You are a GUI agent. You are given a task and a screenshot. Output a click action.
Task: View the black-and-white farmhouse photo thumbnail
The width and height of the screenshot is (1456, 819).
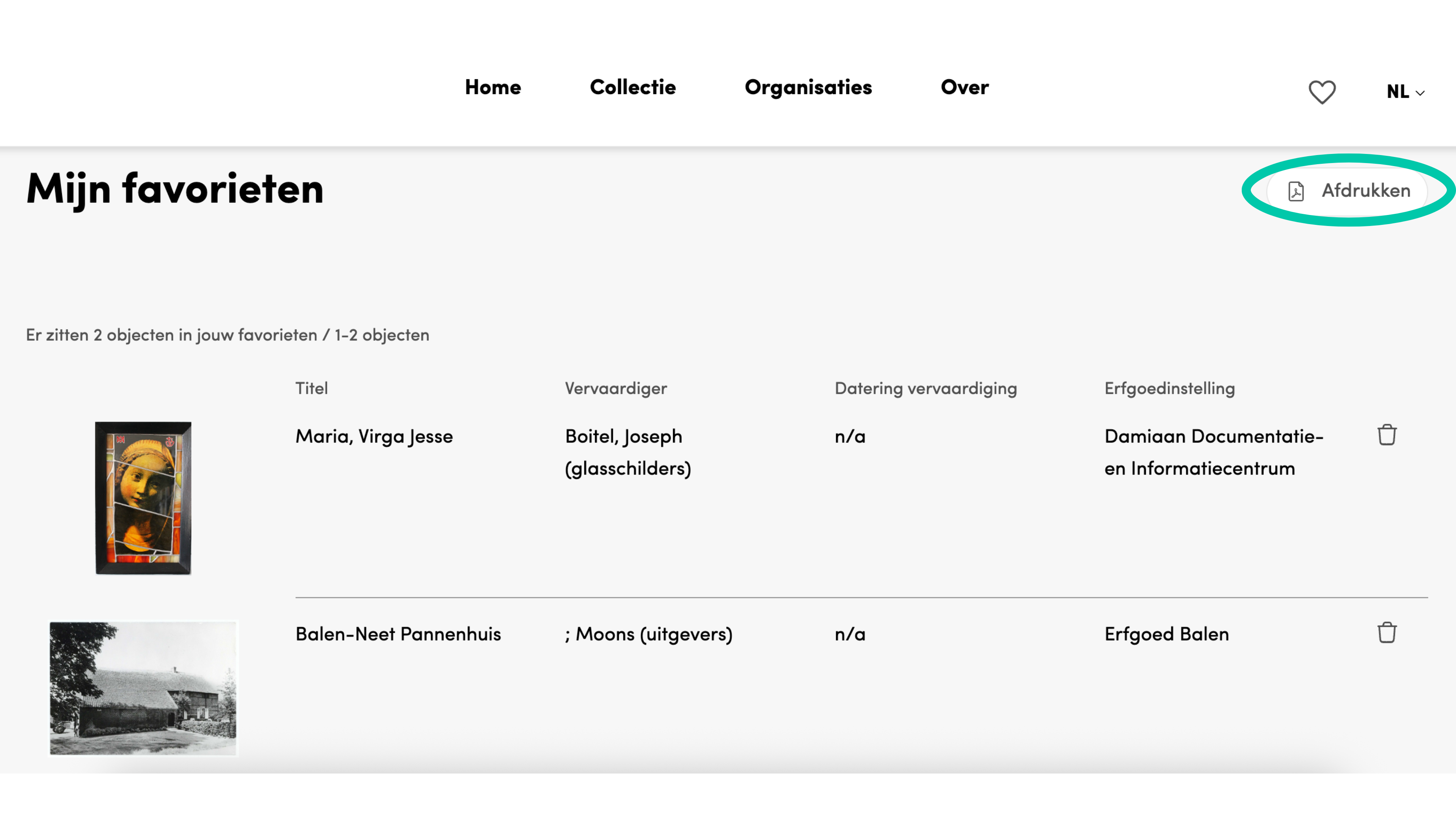click(x=143, y=688)
